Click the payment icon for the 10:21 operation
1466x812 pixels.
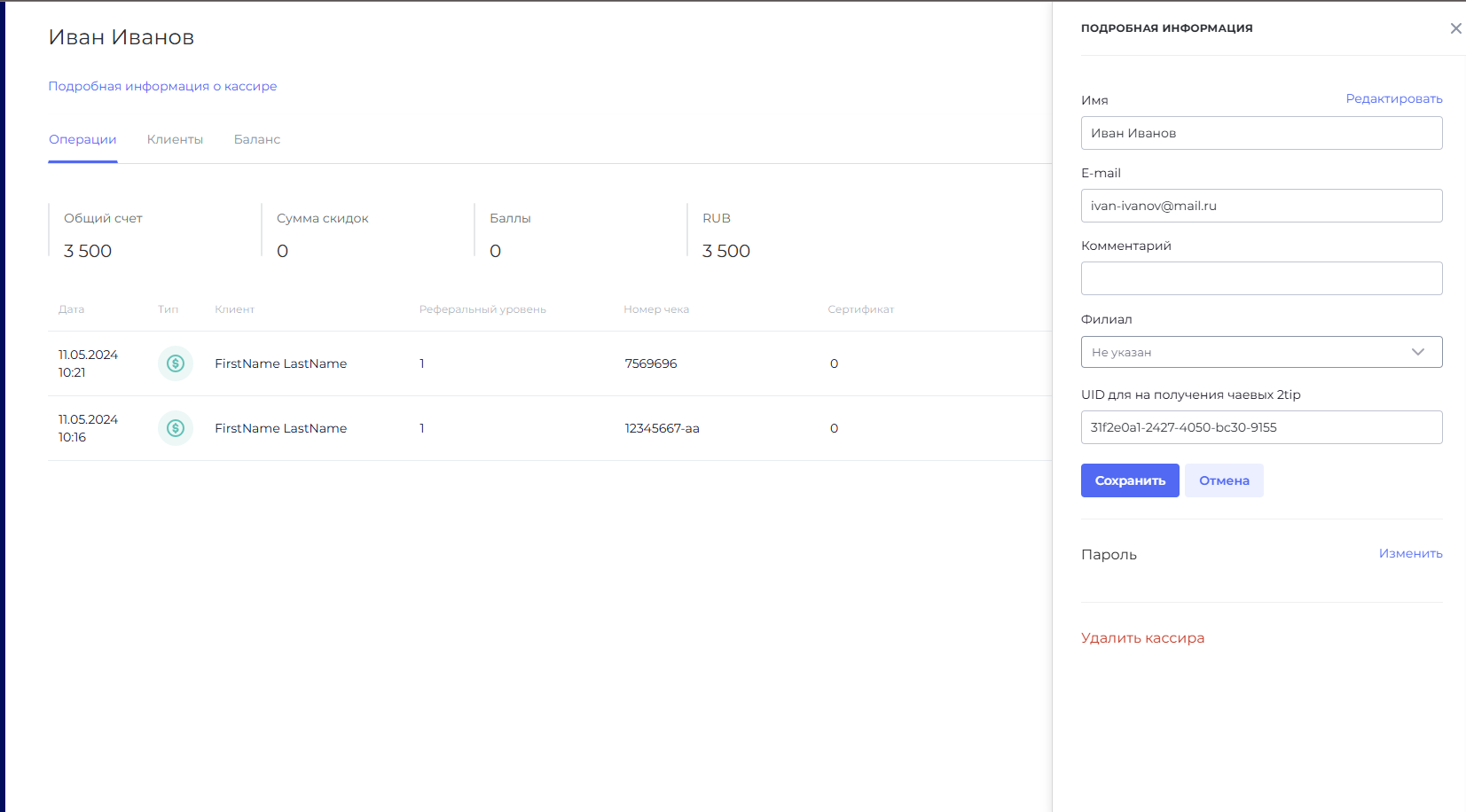click(x=176, y=363)
